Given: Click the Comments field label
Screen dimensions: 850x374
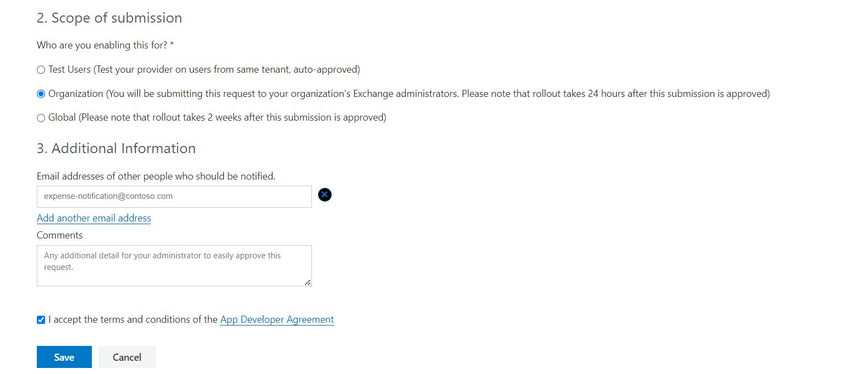Looking at the screenshot, I should [60, 235].
